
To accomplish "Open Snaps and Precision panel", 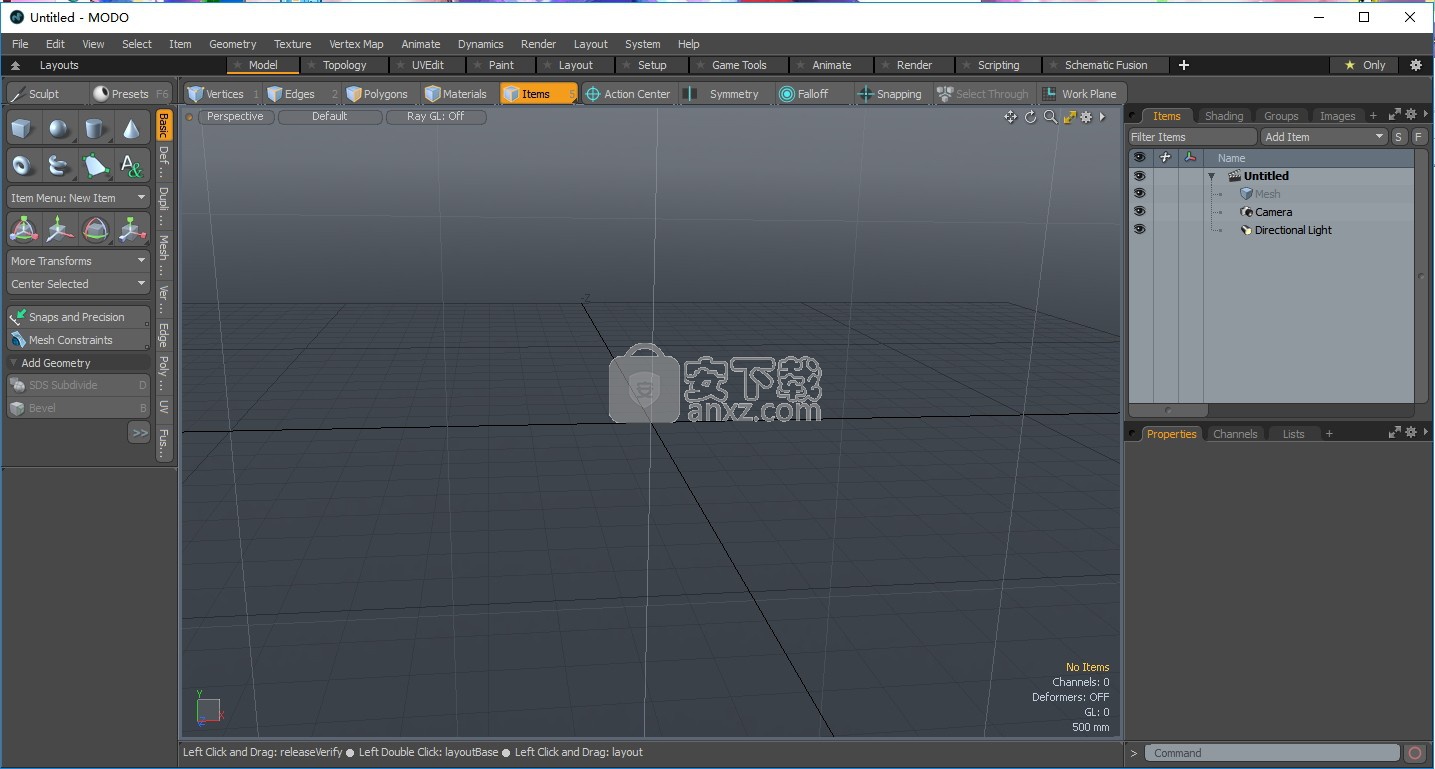I will (78, 317).
